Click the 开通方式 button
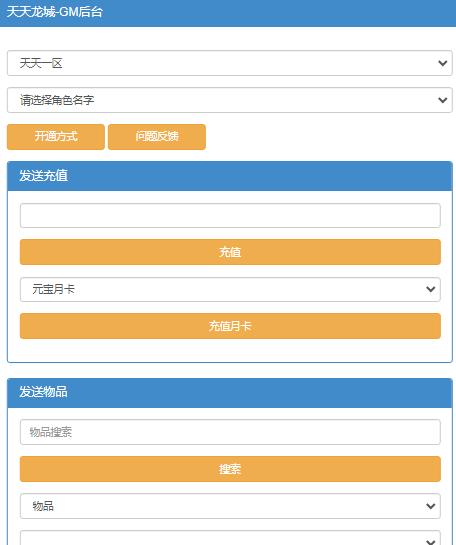The width and height of the screenshot is (456, 545). (x=56, y=137)
